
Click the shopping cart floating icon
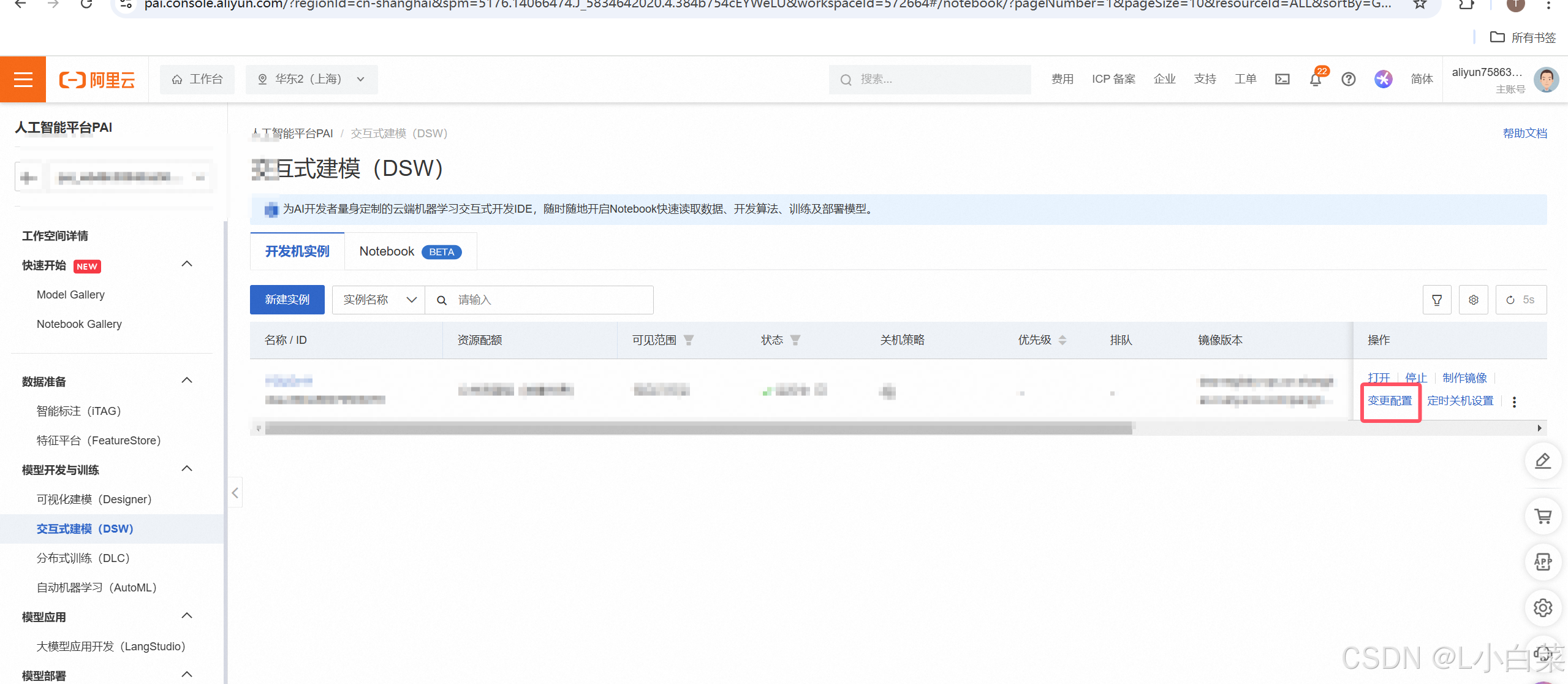1542,516
